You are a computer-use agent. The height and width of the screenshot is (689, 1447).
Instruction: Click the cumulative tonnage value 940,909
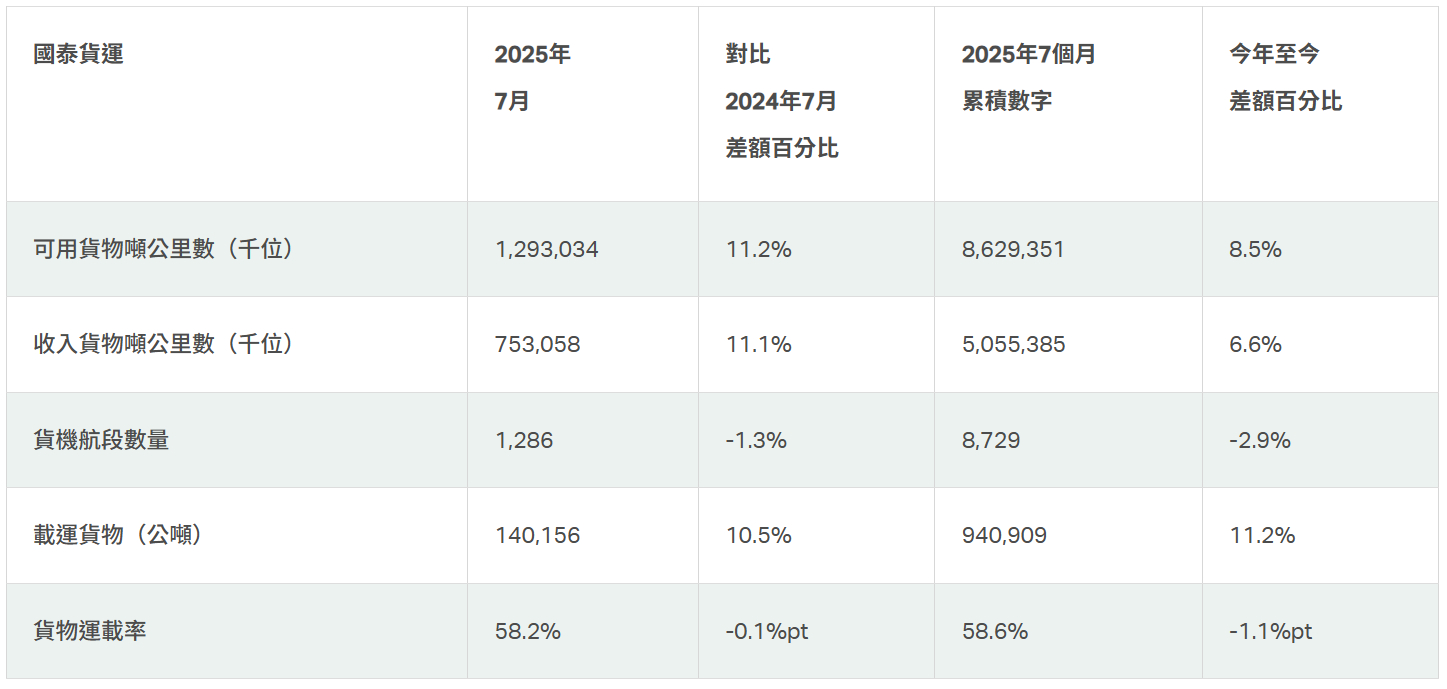coord(1004,535)
